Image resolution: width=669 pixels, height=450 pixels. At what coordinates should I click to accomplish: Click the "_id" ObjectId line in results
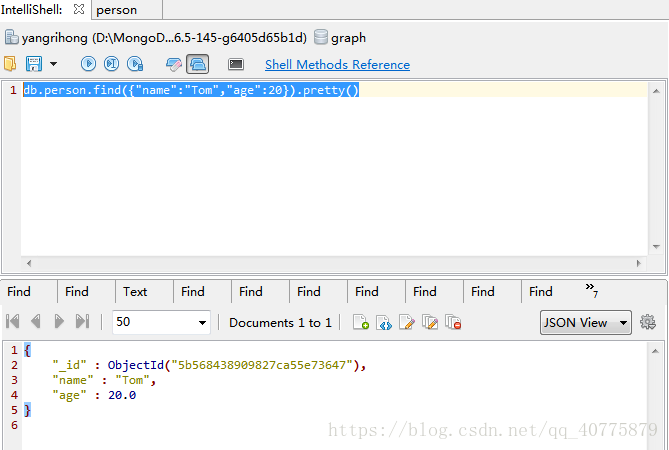(209, 365)
